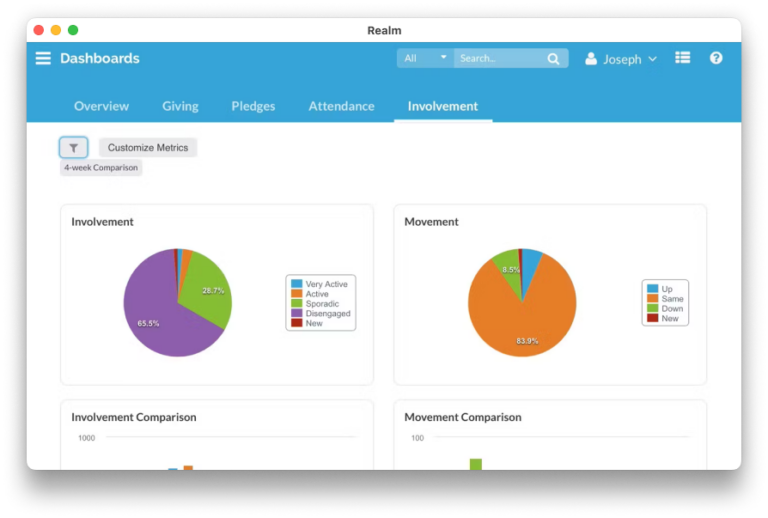The image size is (768, 518).
Task: Click the Disengaged purple legend swatch
Action: tap(296, 313)
